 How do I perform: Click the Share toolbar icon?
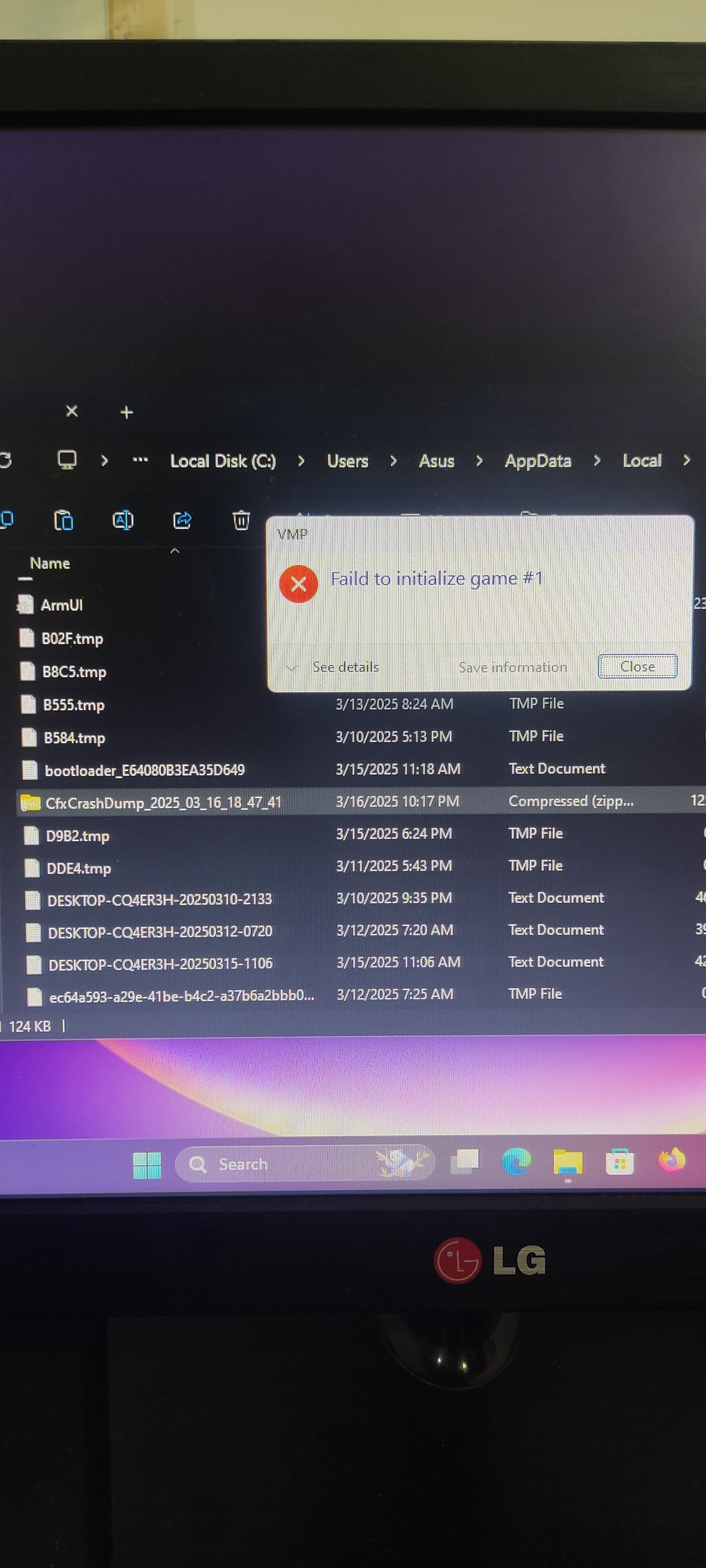pyautogui.click(x=182, y=521)
